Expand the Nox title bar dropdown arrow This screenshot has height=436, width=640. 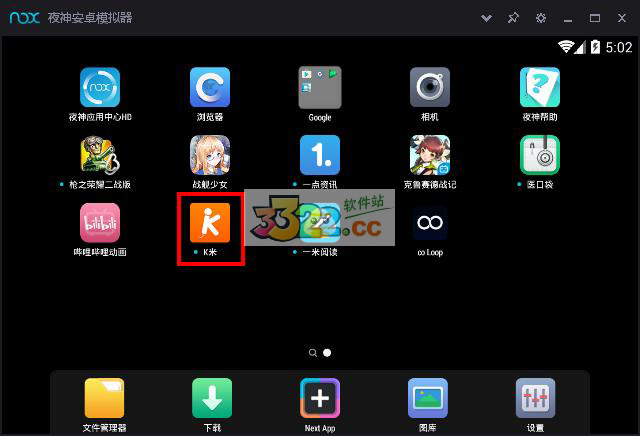pyautogui.click(x=486, y=18)
